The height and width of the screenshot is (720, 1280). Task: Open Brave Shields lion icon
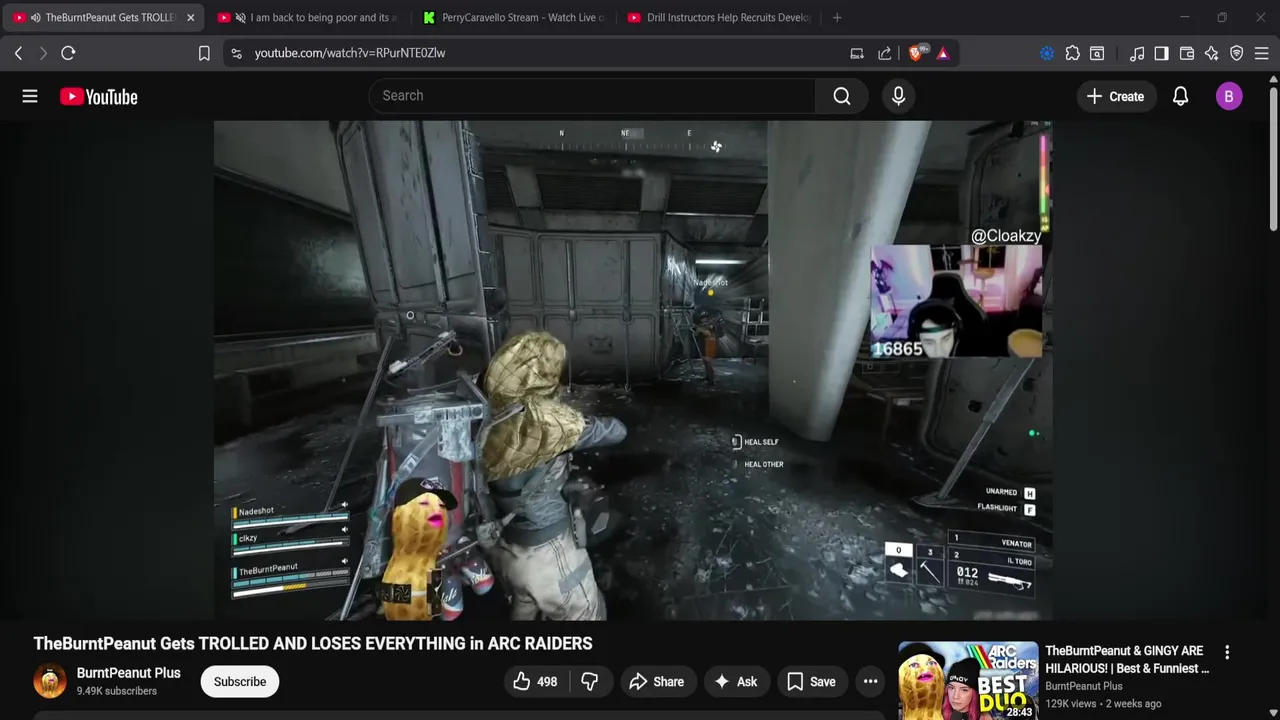point(916,53)
